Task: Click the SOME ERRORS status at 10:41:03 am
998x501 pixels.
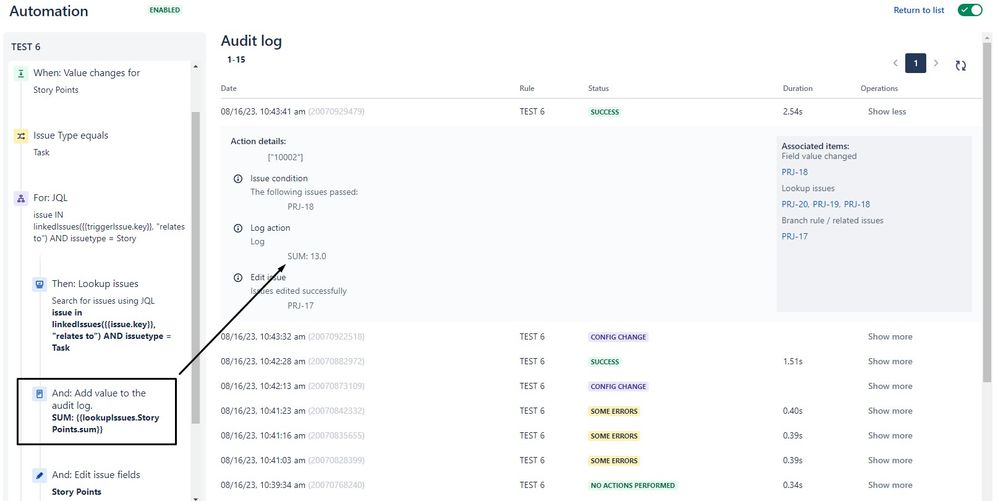Action: [614, 460]
